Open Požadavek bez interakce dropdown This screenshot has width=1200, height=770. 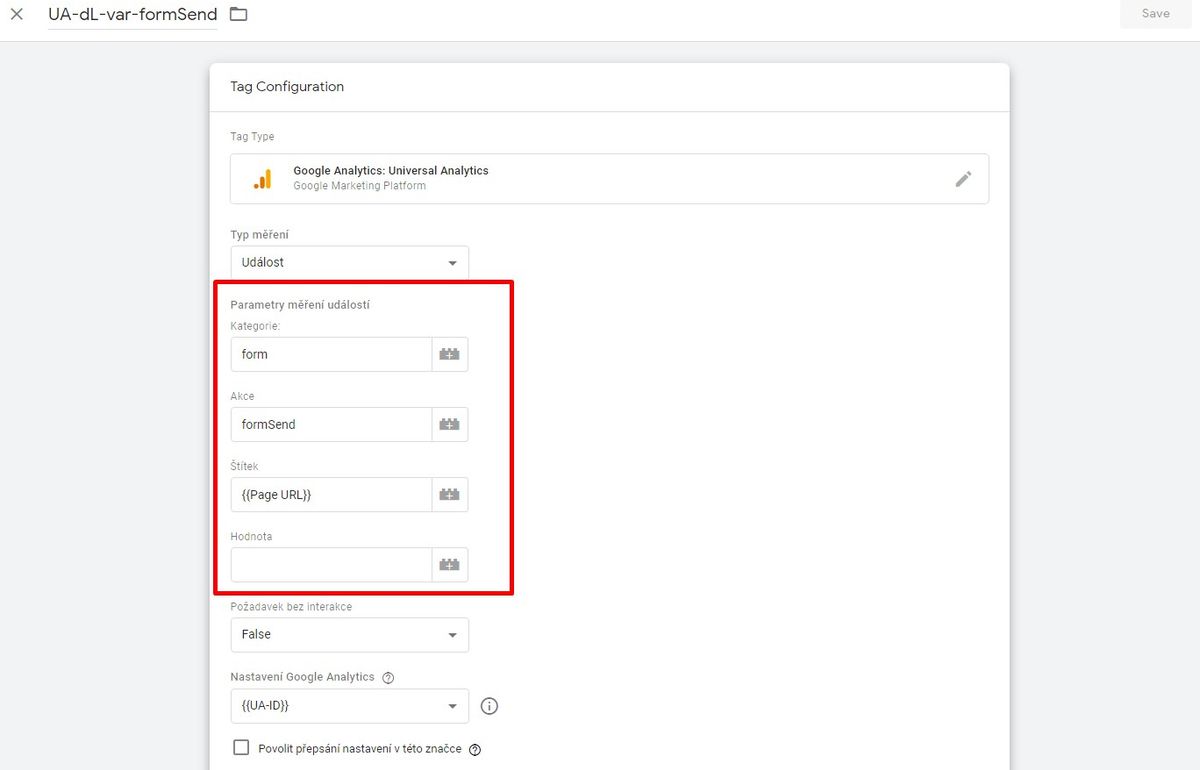coord(349,635)
